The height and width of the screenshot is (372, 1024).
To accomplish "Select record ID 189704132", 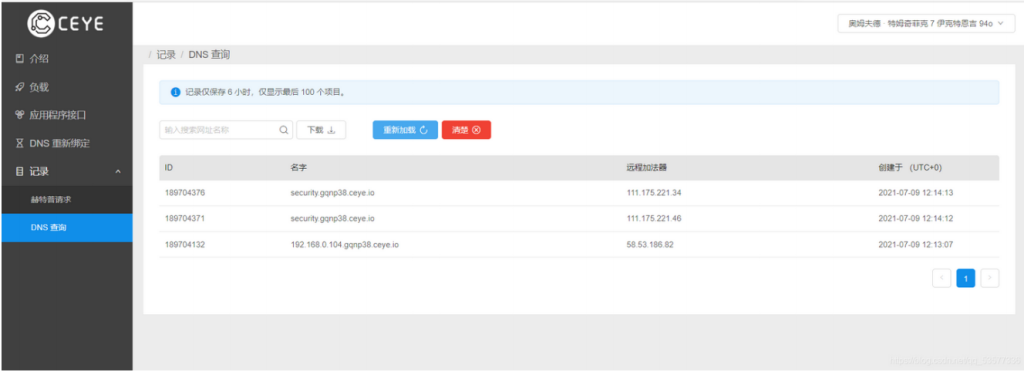I will click(x=185, y=245).
